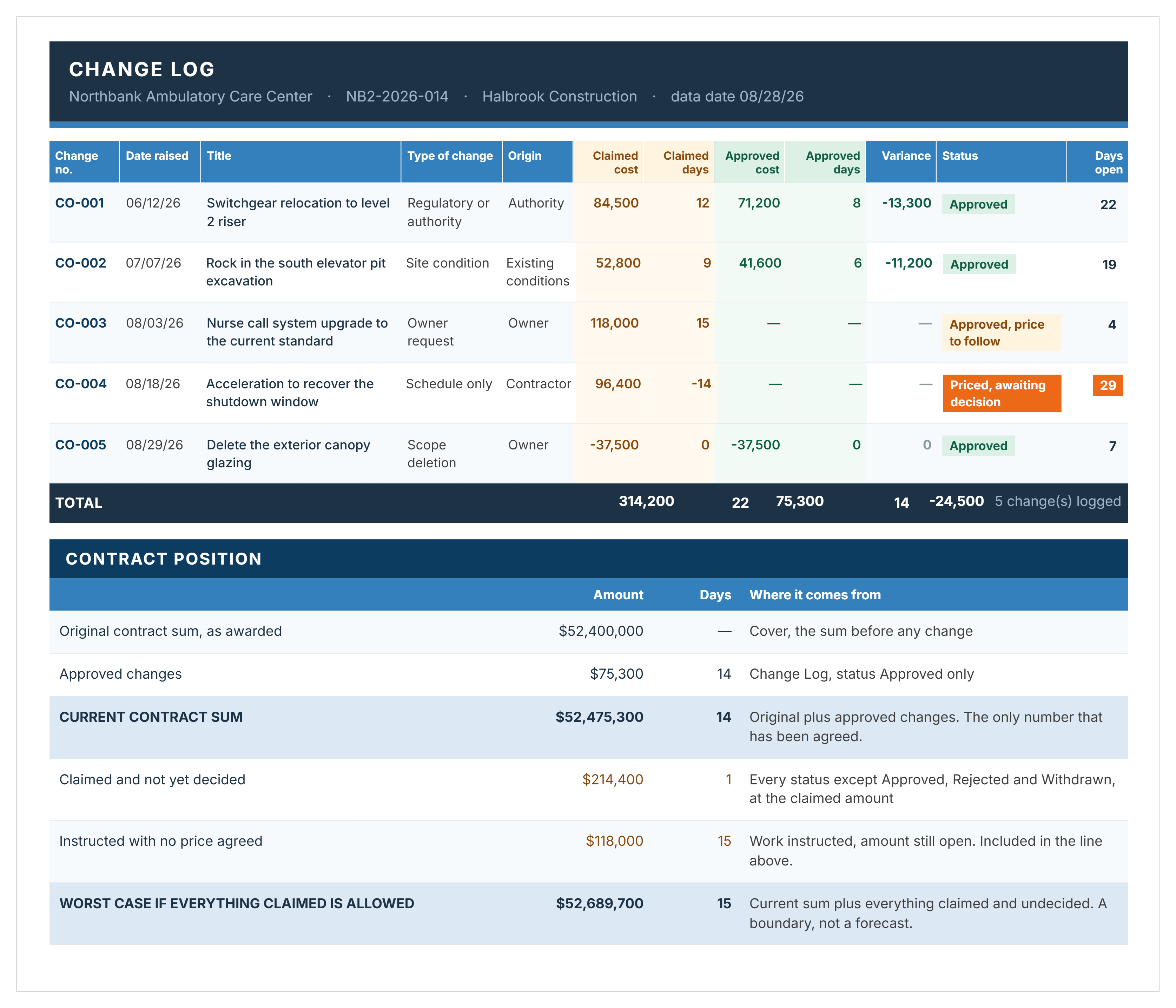The height and width of the screenshot is (1008, 1176).
Task: Click 'Instructed with no price agreed' row label
Action: coord(161,841)
